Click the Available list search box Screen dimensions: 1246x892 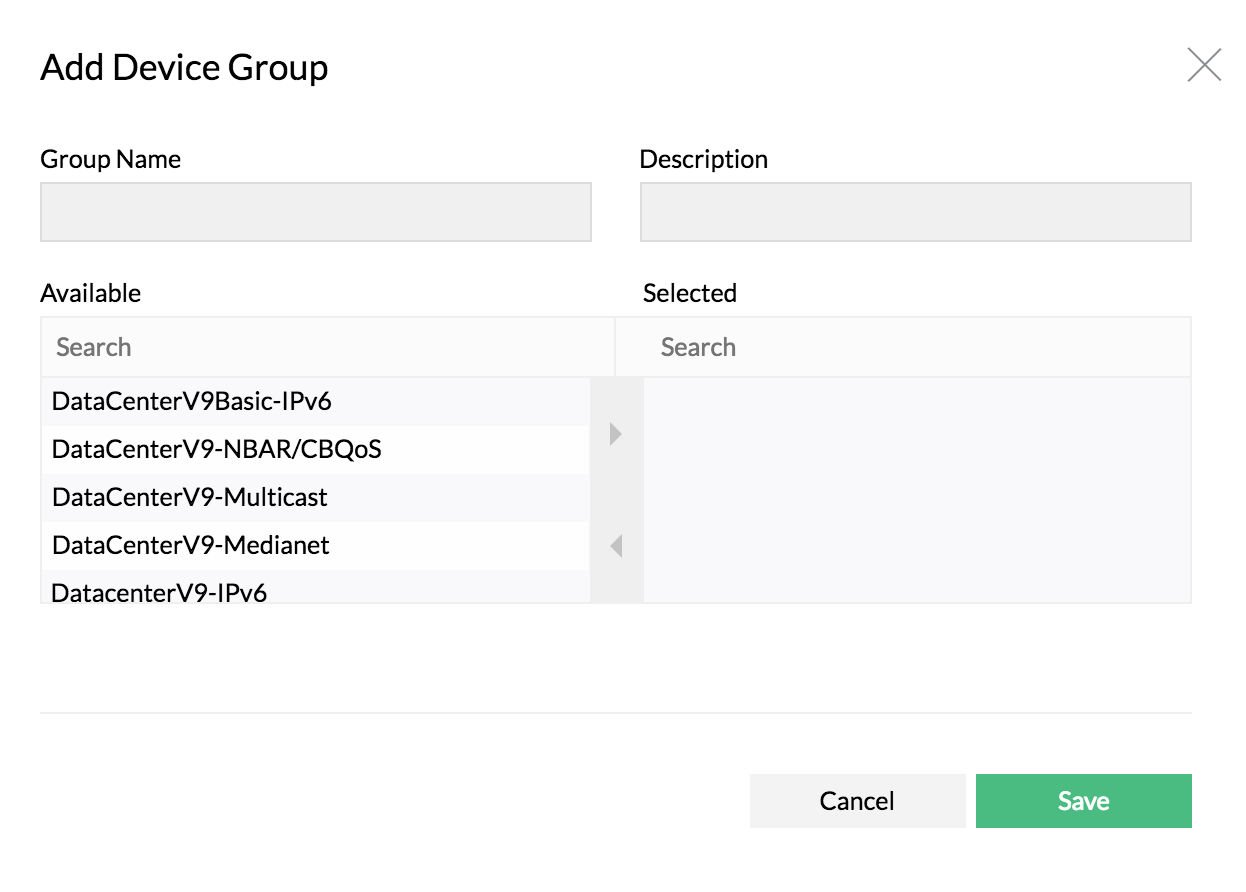click(327, 347)
